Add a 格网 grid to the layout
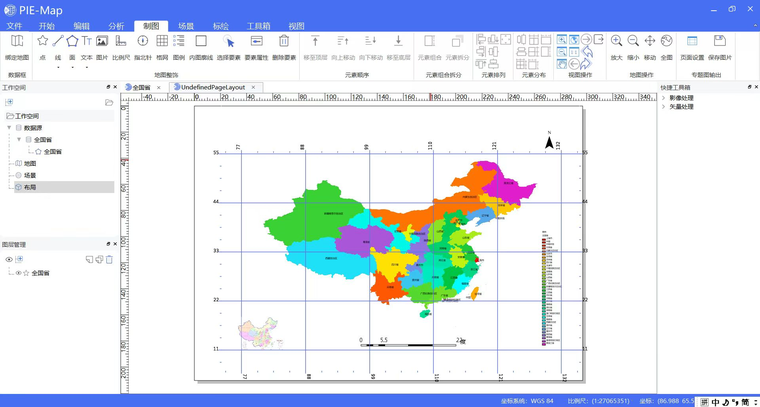This screenshot has height=407, width=760. click(x=162, y=47)
